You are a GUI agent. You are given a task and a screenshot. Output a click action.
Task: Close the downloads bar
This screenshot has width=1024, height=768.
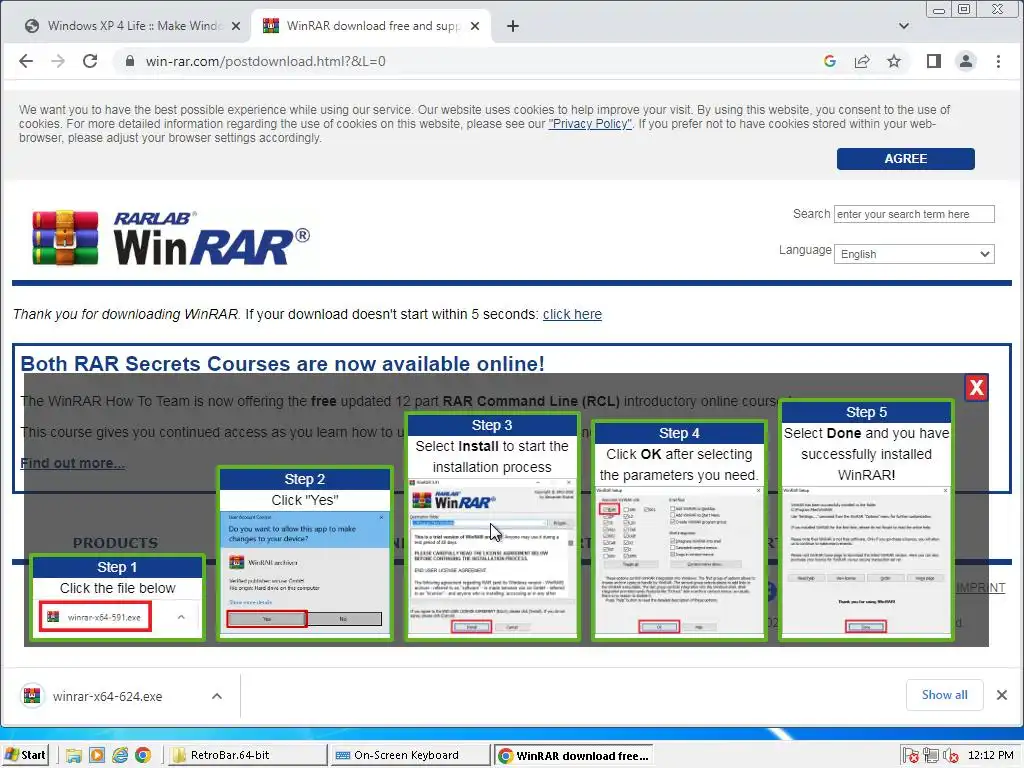coord(1002,695)
